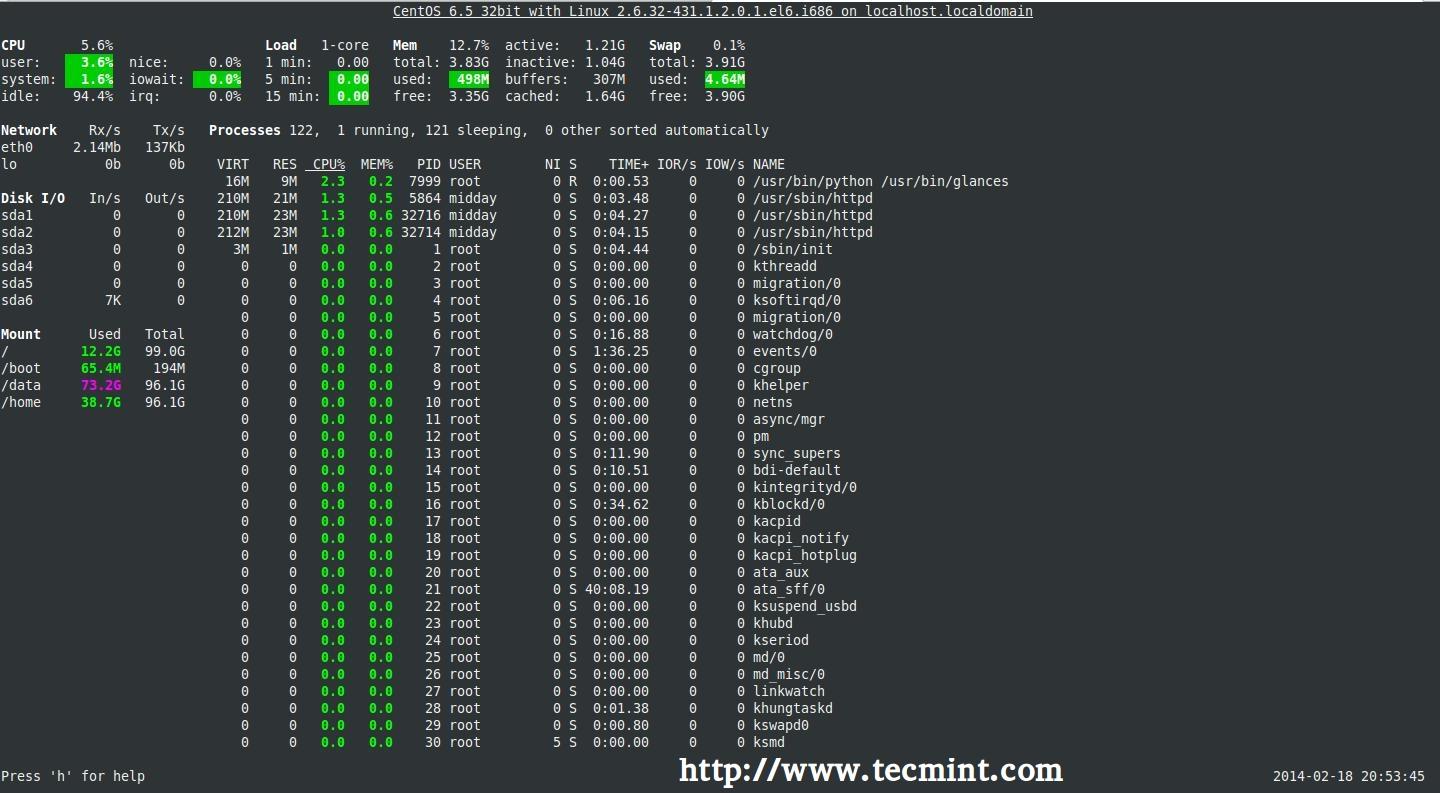Click the Swap usage value

coord(725,79)
